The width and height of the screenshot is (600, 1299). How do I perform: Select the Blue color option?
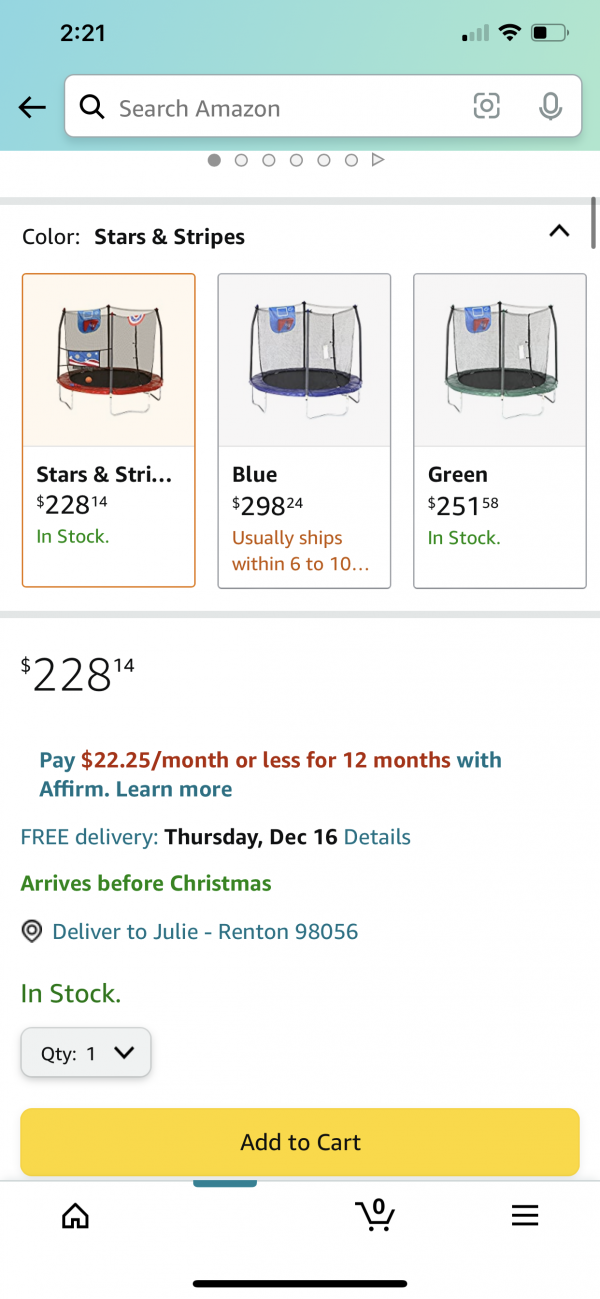click(x=304, y=430)
